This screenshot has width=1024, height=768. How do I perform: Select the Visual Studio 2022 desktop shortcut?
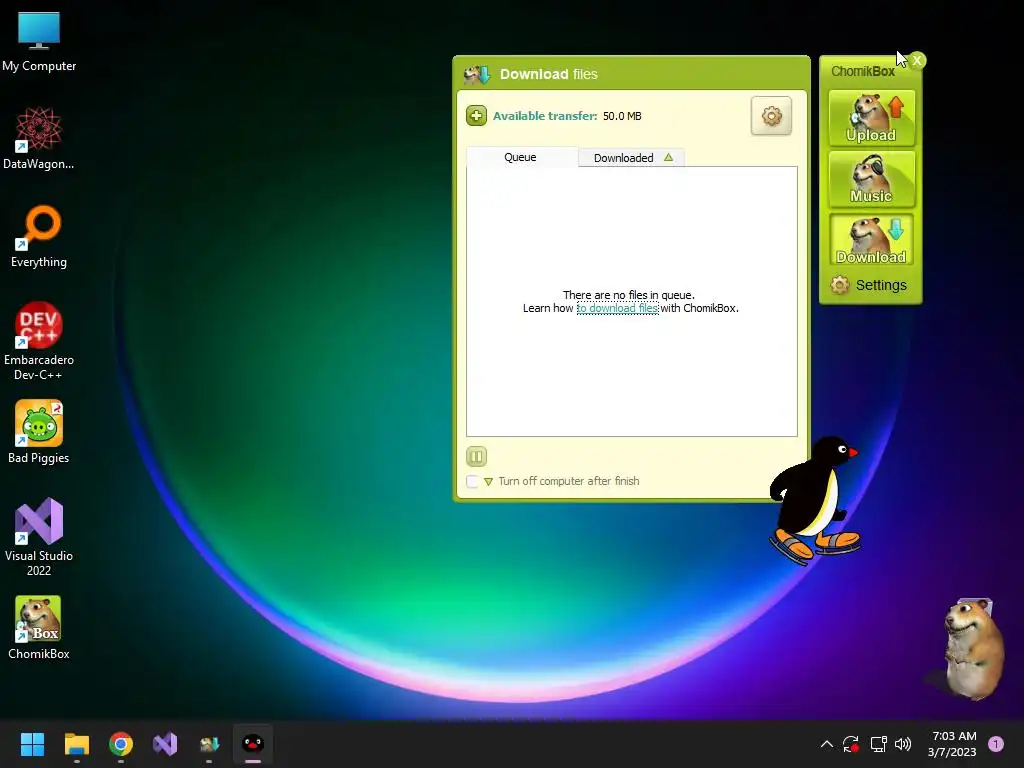click(x=39, y=537)
